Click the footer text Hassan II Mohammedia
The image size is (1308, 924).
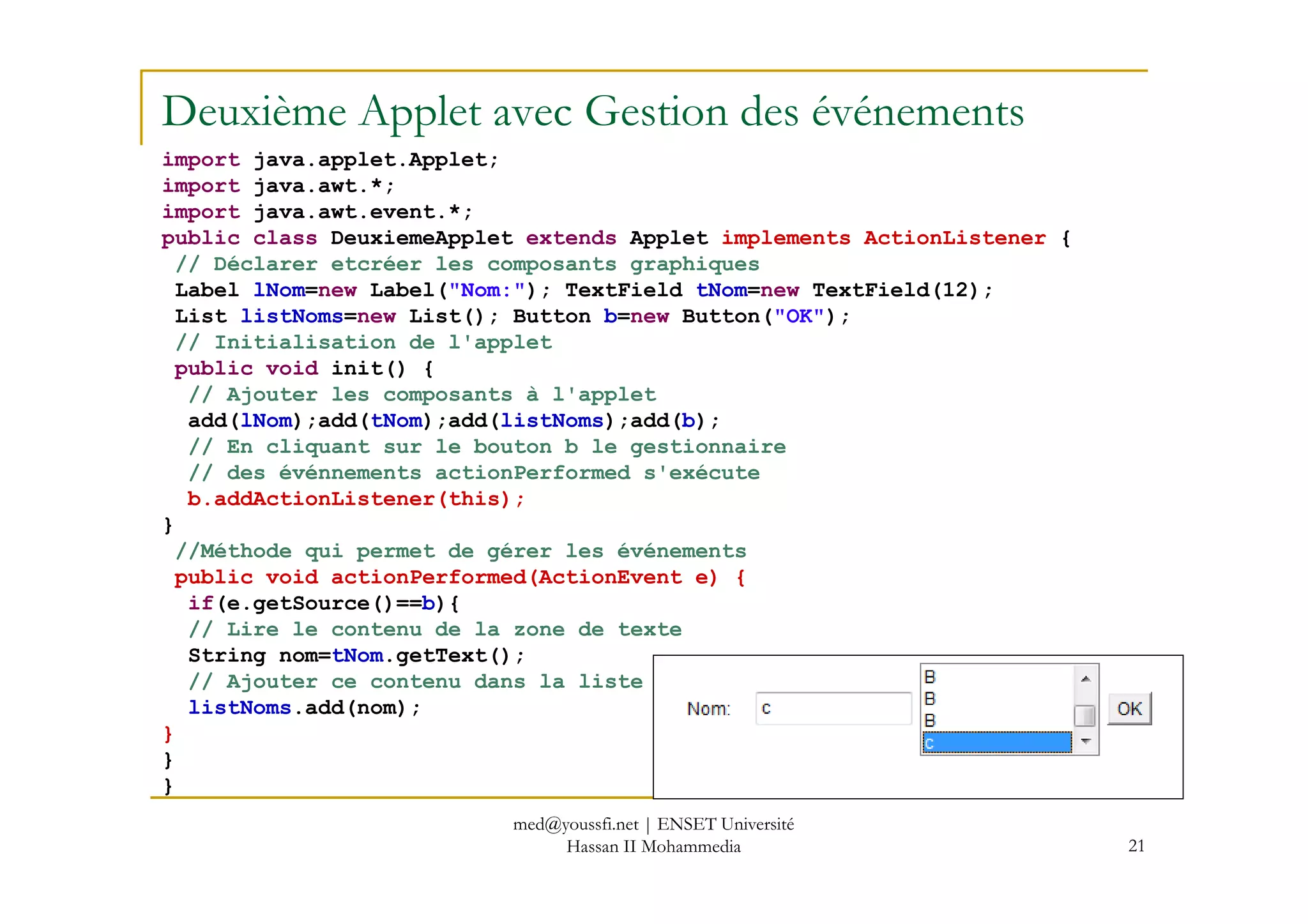coord(653,847)
